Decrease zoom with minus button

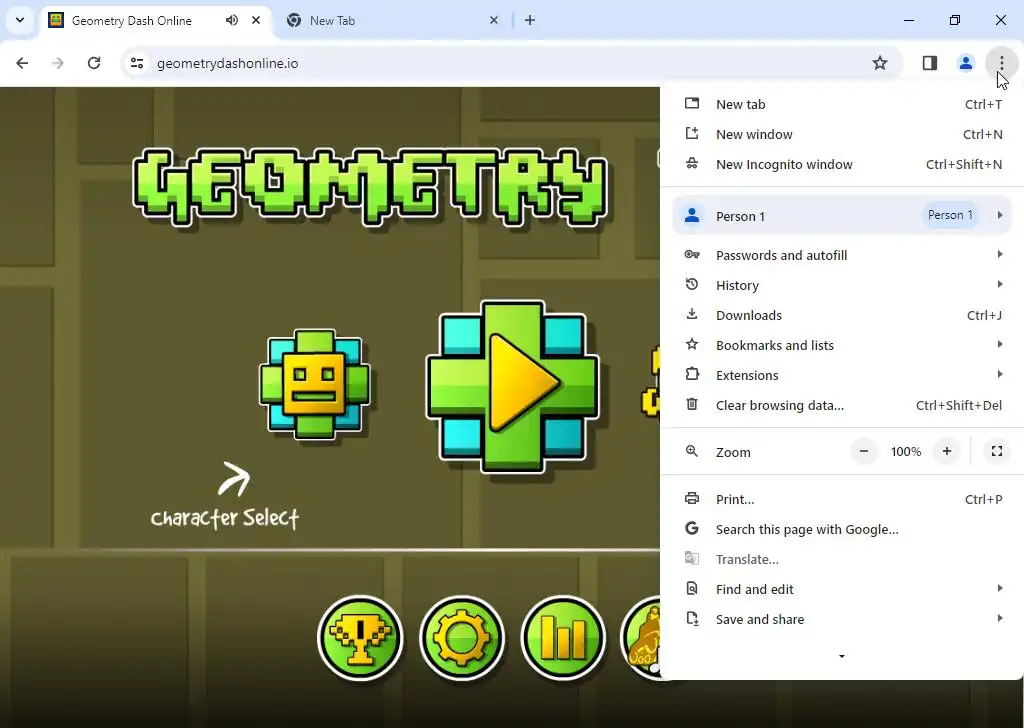864,451
